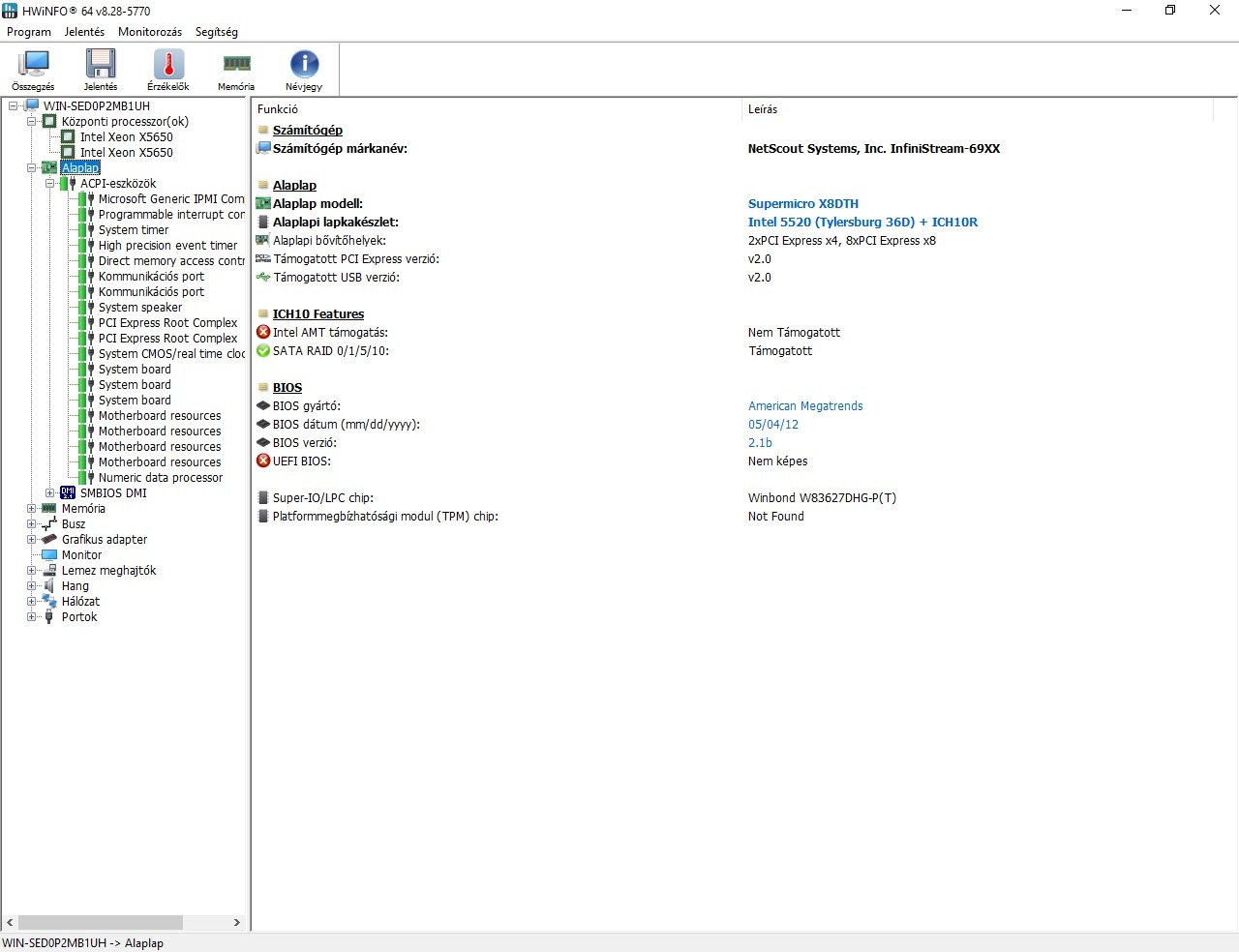
Task: Expand the Grafikus adapter node
Action: click(x=31, y=540)
